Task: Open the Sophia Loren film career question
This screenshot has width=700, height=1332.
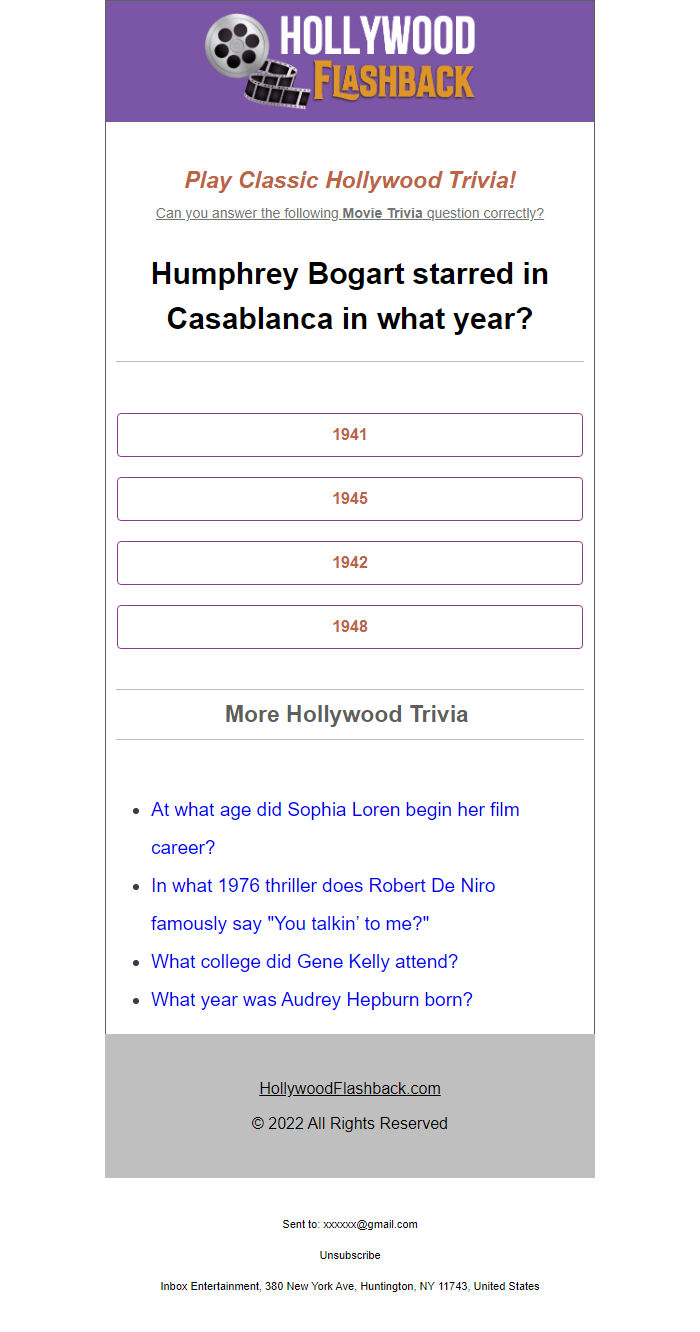Action: [x=335, y=810]
